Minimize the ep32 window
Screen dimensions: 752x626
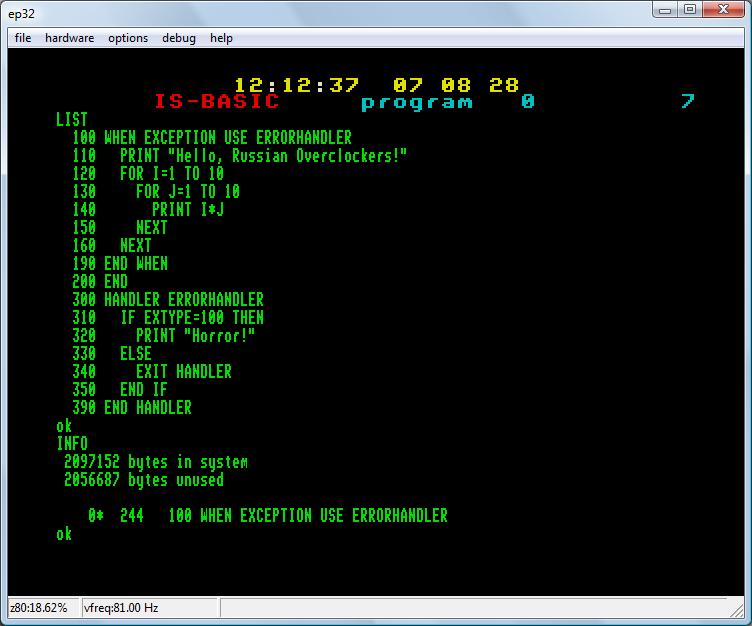point(665,10)
